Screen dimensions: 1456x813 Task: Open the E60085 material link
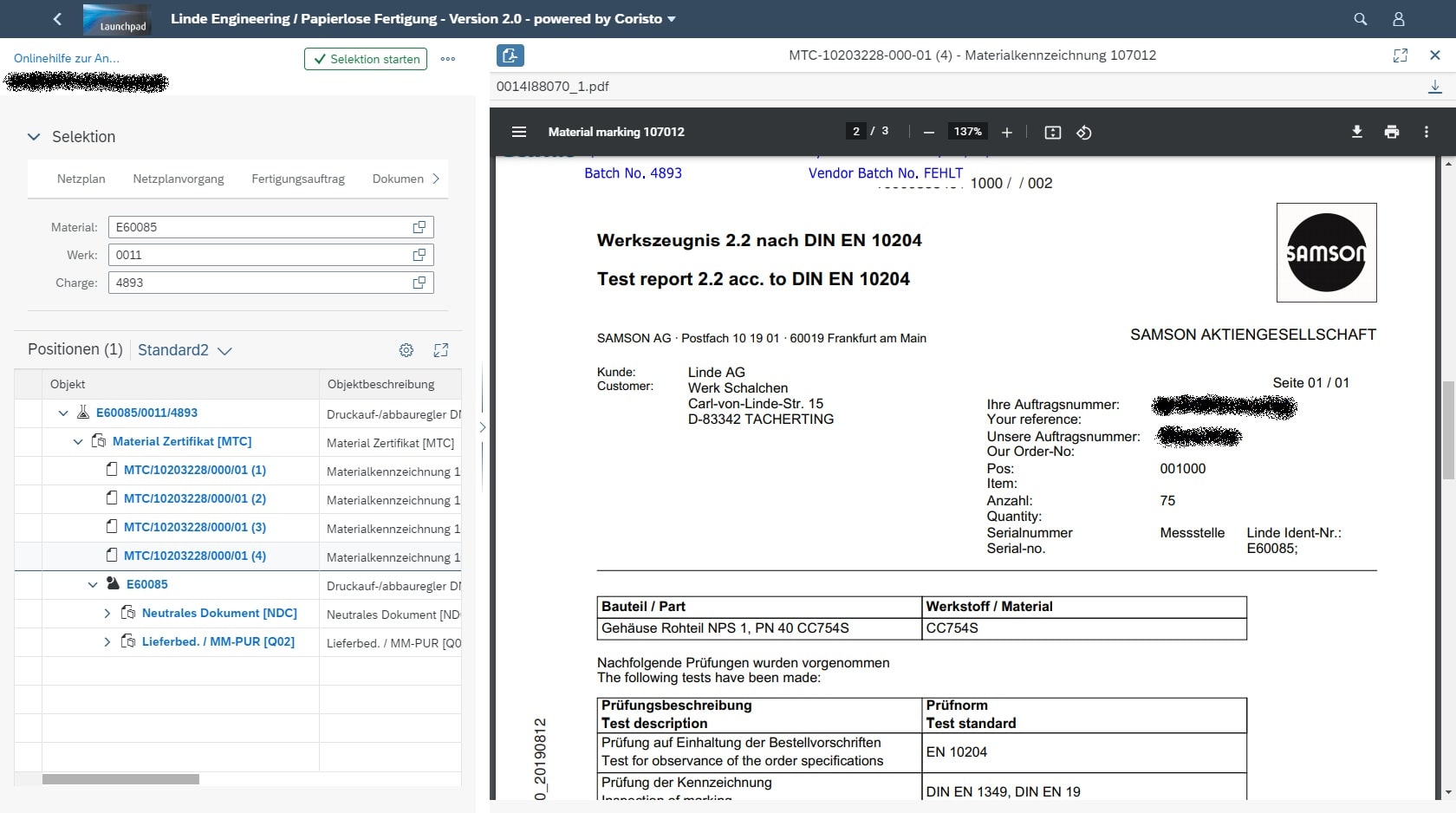[x=147, y=584]
